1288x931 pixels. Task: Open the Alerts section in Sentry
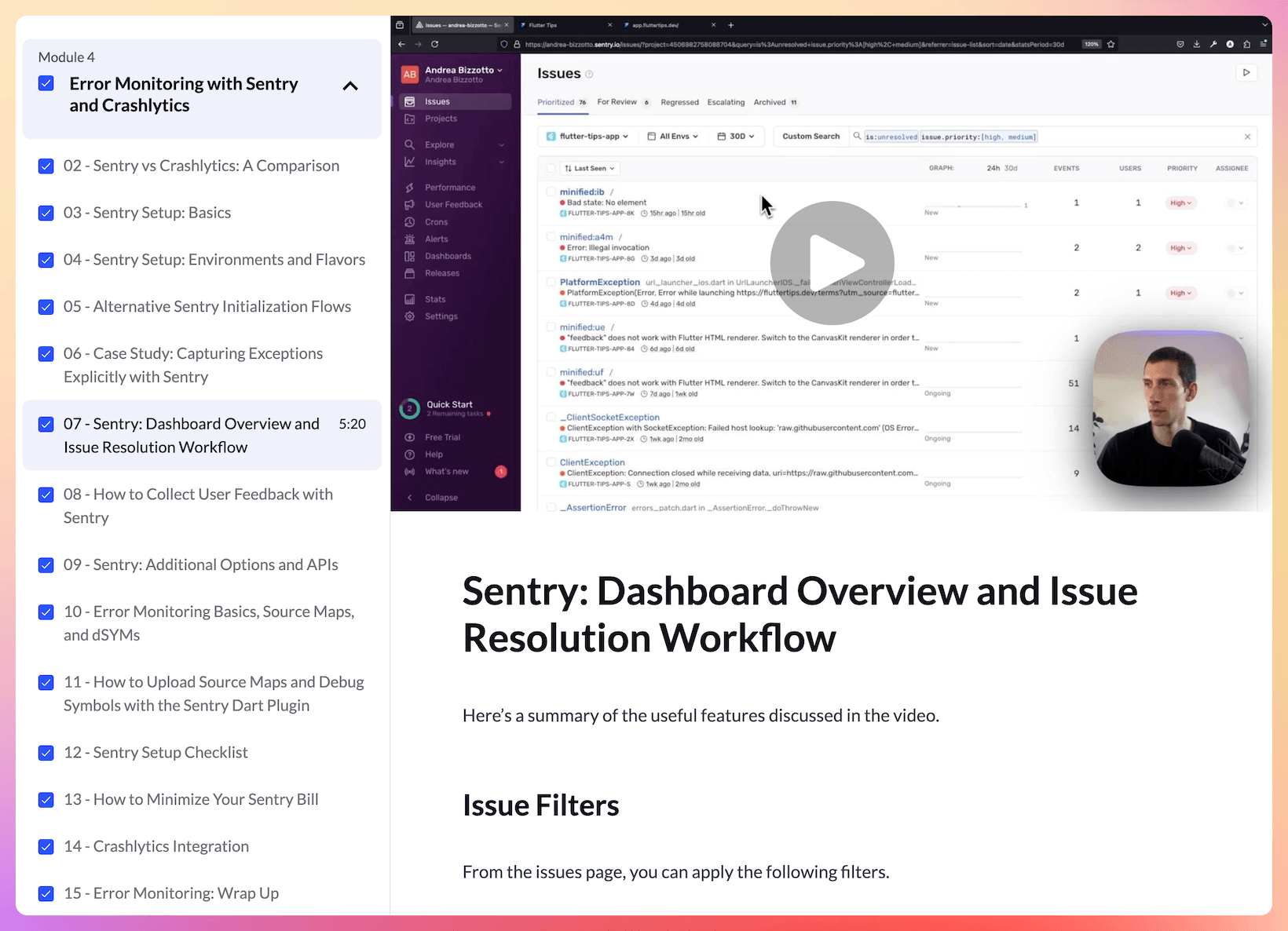point(410,239)
